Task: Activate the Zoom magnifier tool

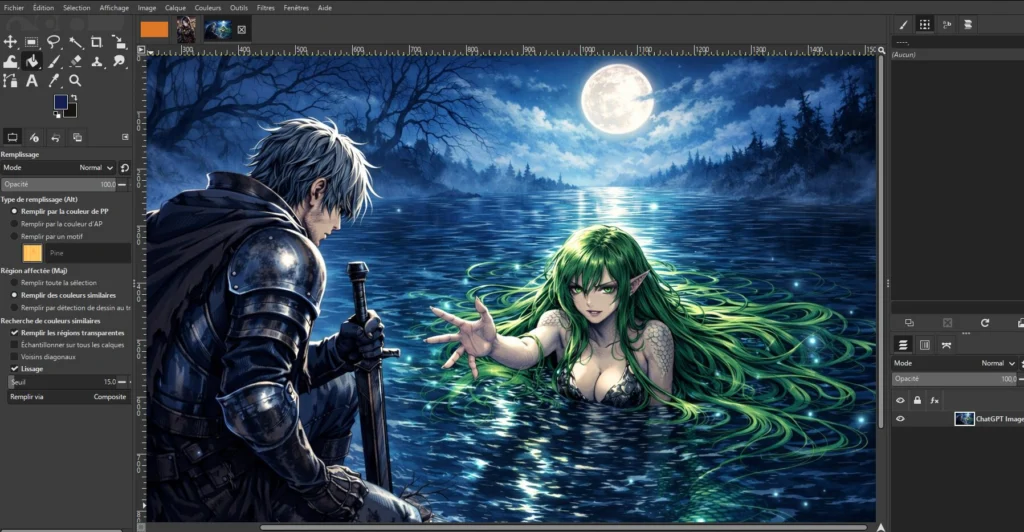Action: tap(75, 80)
